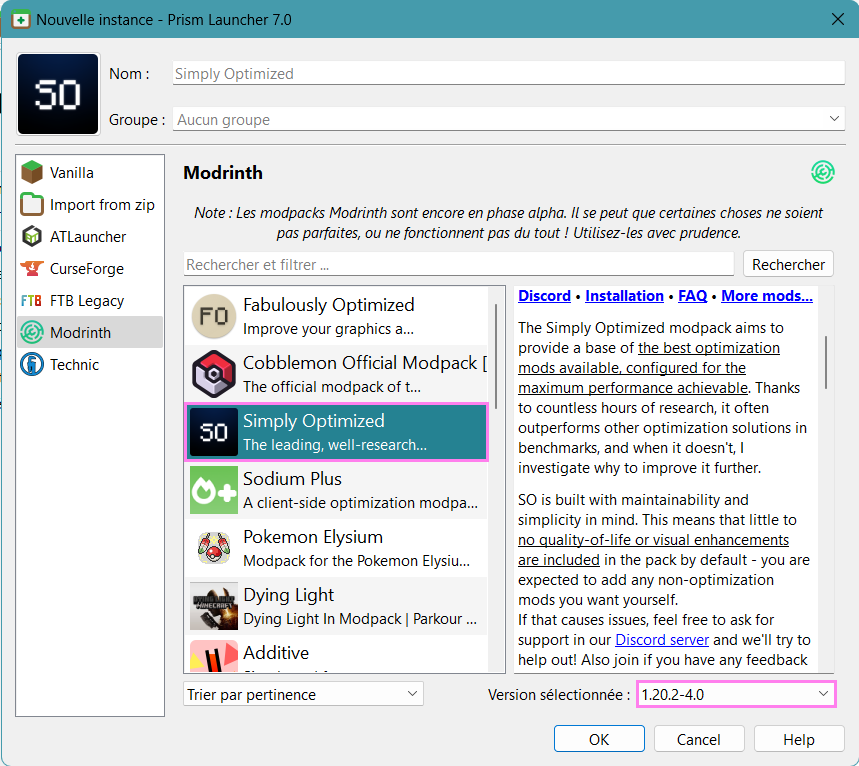
Task: Click 'A client-side optimization modpa...' text
Action: [360, 502]
